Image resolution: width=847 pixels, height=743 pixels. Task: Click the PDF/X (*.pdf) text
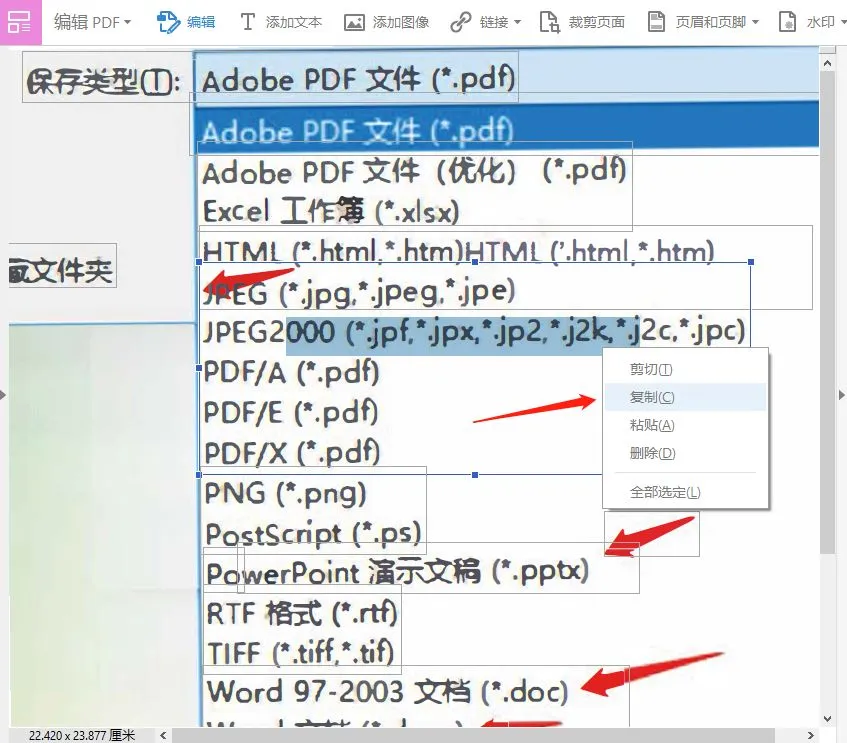(x=292, y=452)
